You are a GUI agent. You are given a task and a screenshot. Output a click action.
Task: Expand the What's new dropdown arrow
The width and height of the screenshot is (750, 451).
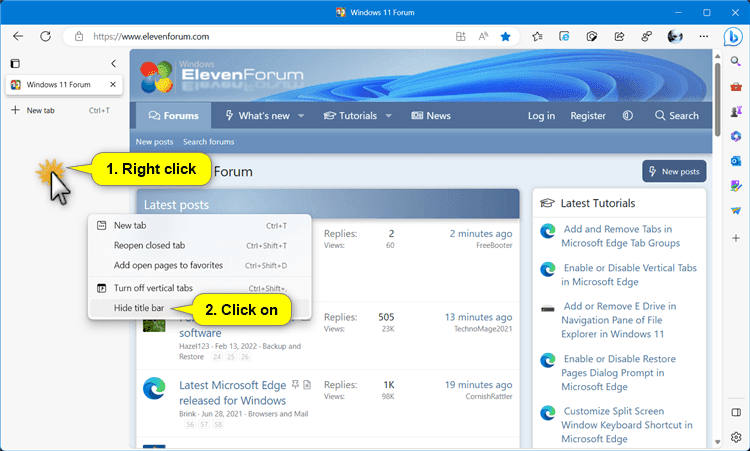[301, 116]
